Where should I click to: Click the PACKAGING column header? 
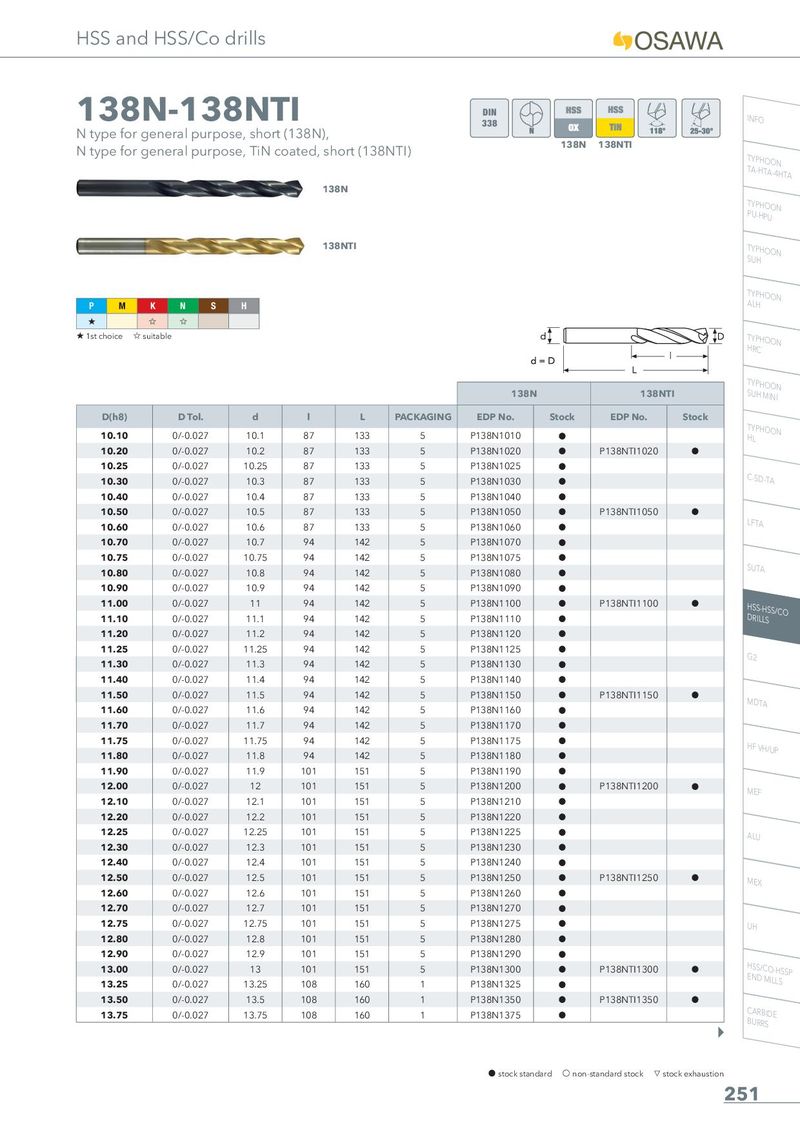tap(423, 417)
